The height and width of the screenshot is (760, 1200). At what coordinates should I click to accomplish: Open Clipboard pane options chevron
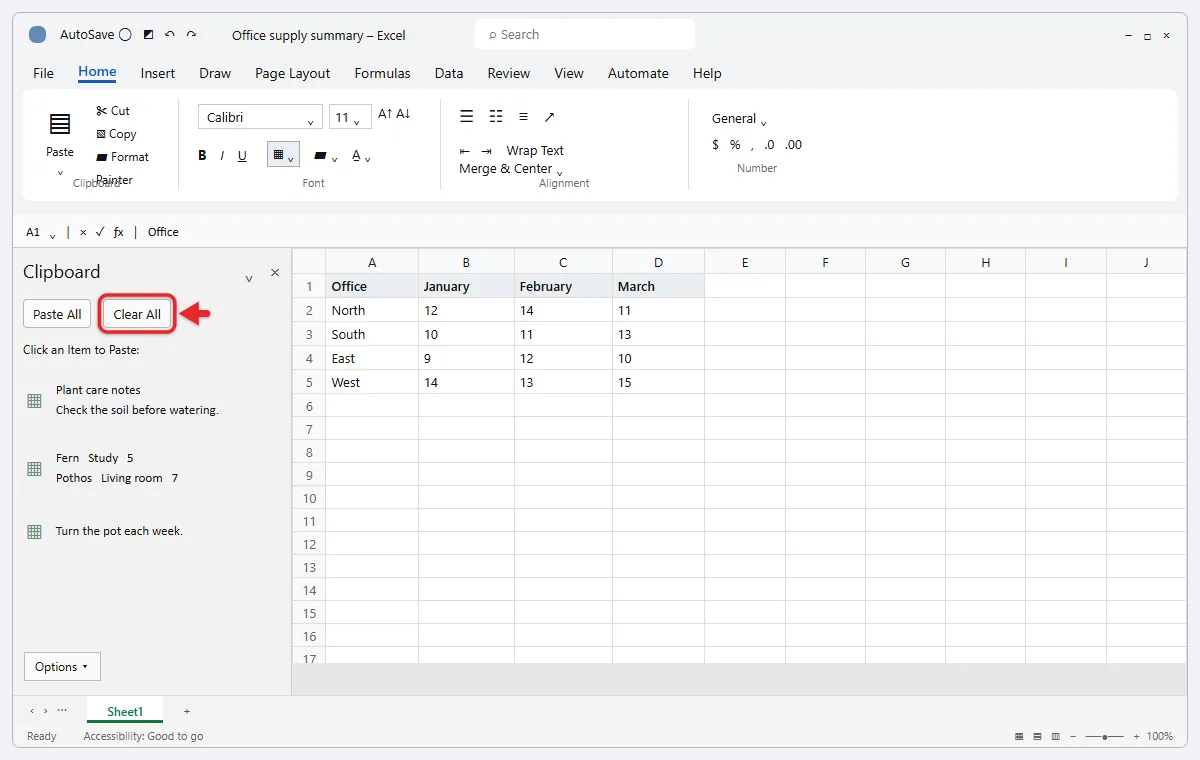pos(249,278)
